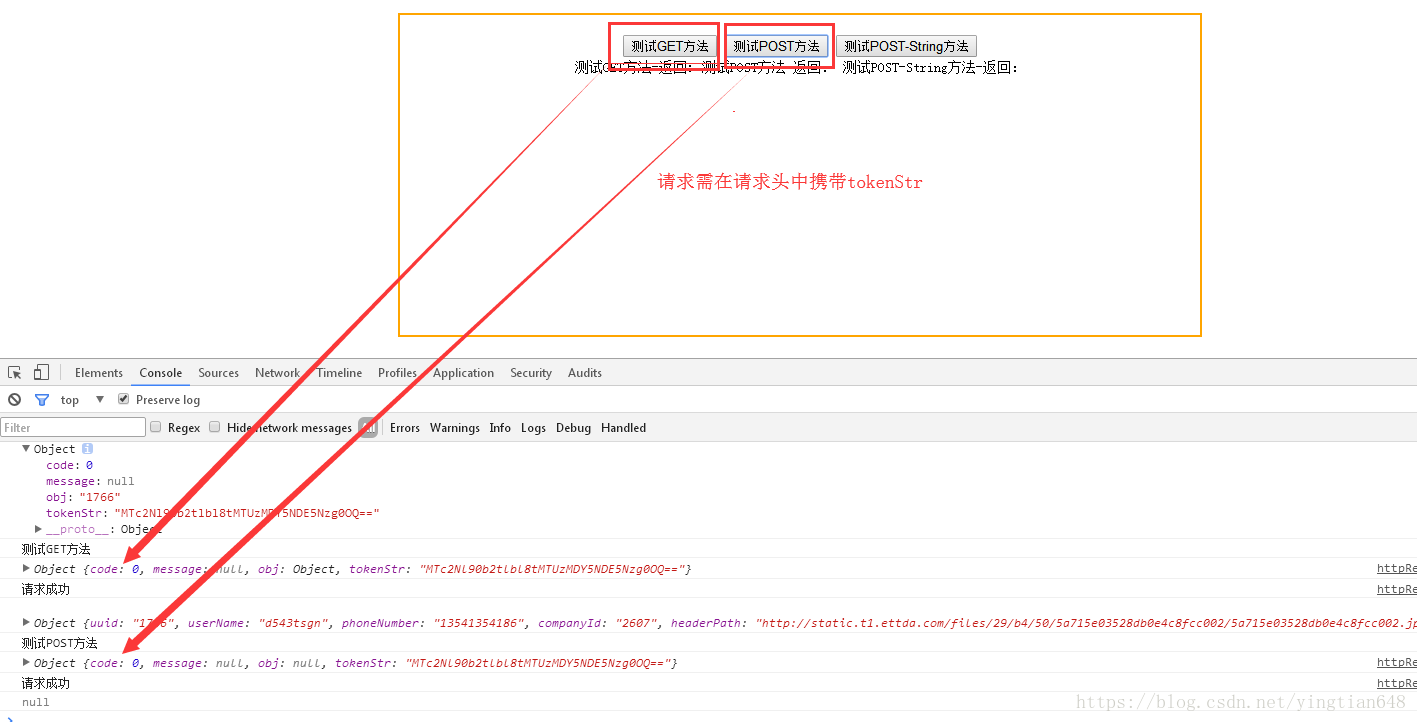Viewport: 1417px width, 722px height.
Task: Select the Console tab
Action: tap(161, 373)
